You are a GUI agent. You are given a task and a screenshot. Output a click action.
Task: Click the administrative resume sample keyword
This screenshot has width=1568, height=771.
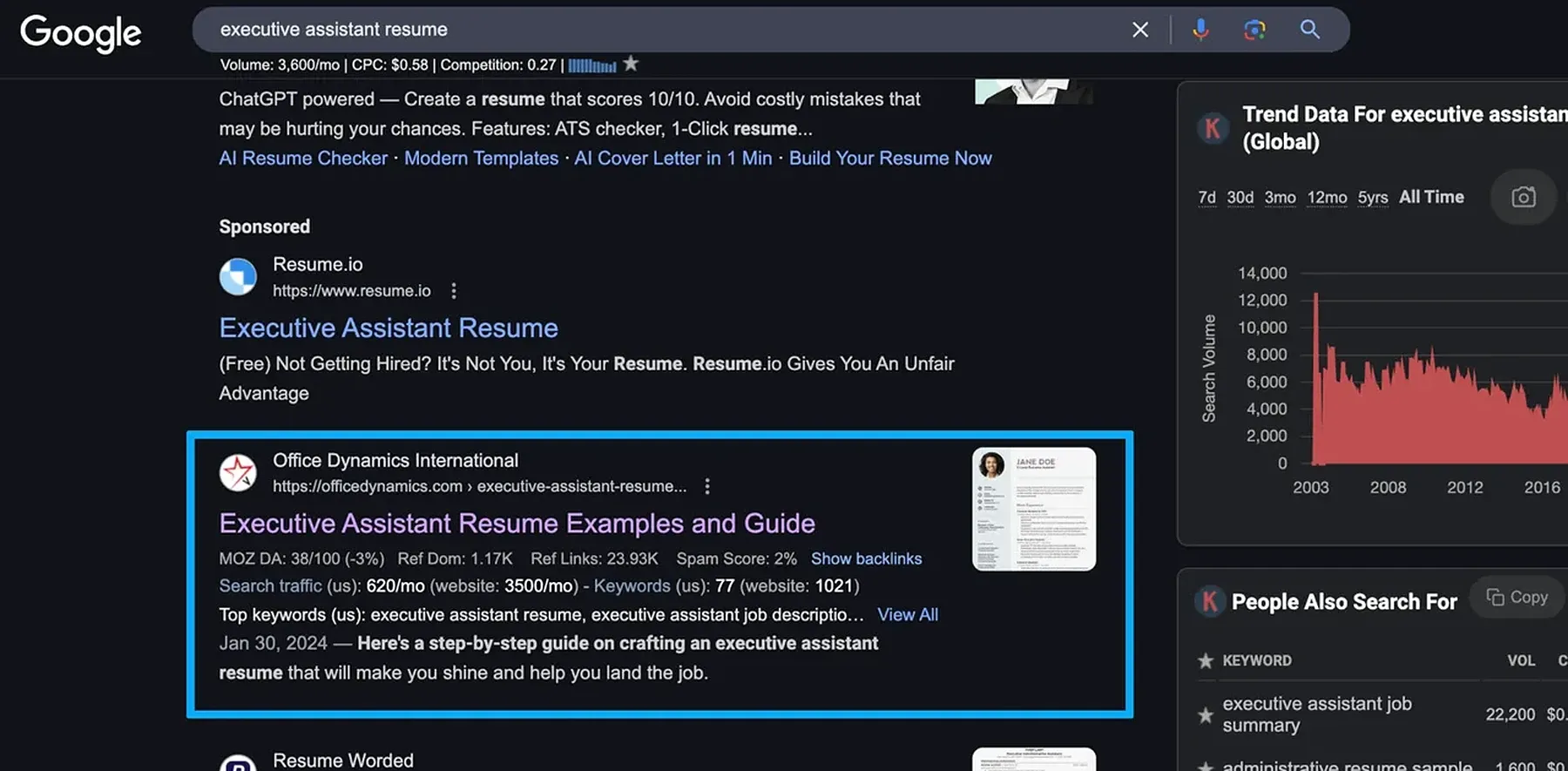tap(1347, 765)
